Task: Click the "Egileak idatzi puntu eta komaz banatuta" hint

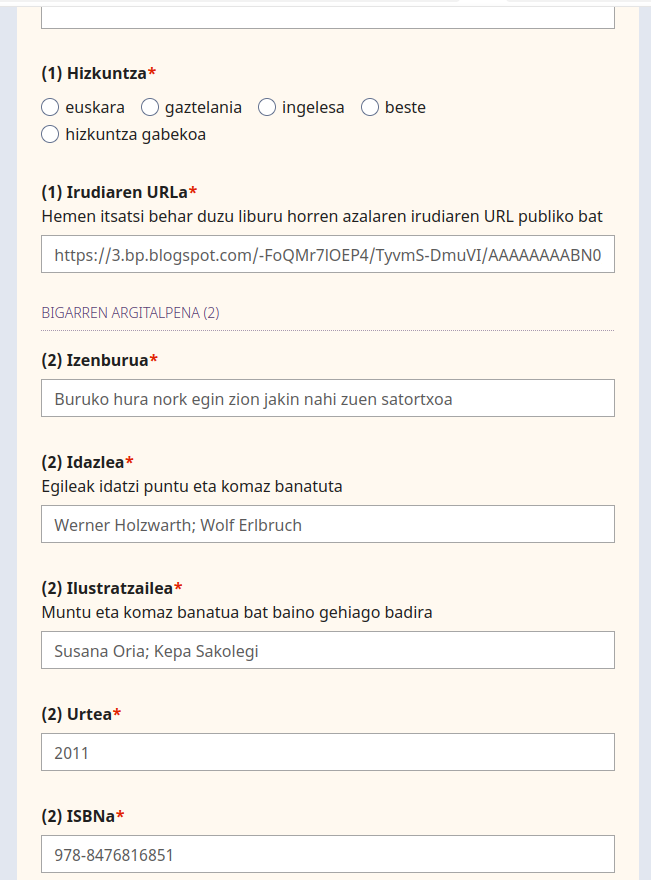Action: coord(192,486)
